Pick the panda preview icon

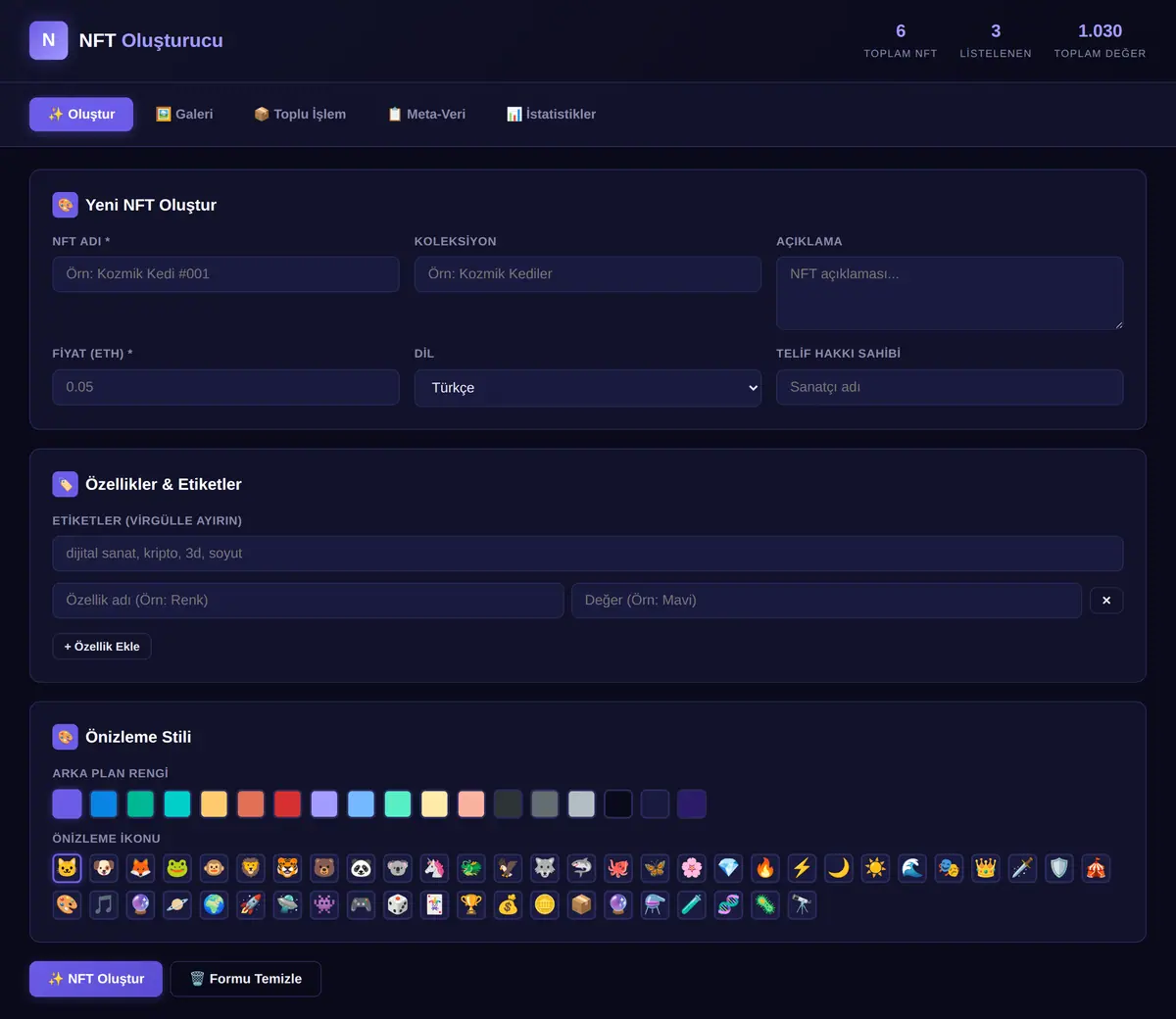point(361,868)
